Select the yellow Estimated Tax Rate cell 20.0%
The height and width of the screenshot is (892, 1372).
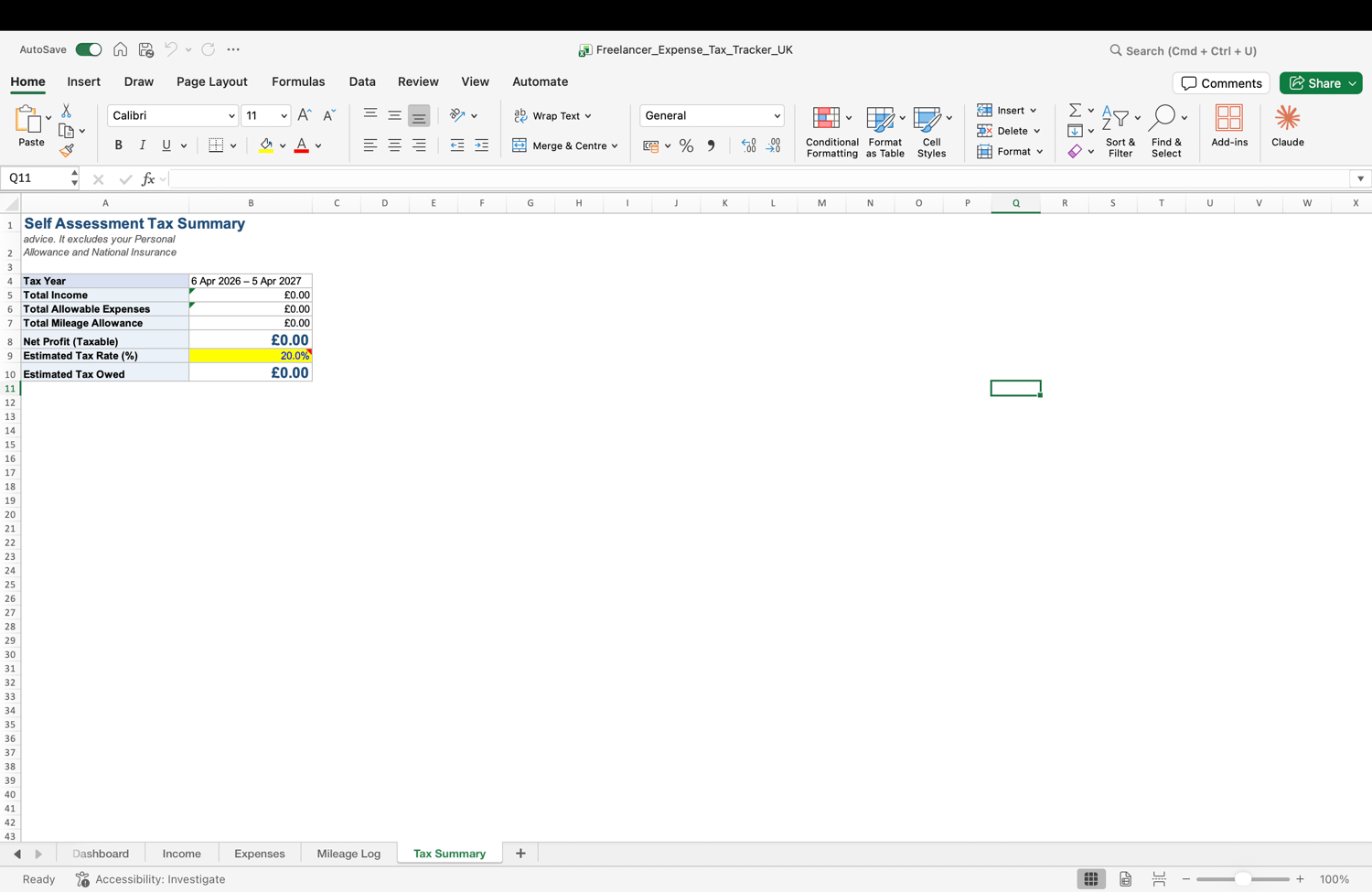251,356
